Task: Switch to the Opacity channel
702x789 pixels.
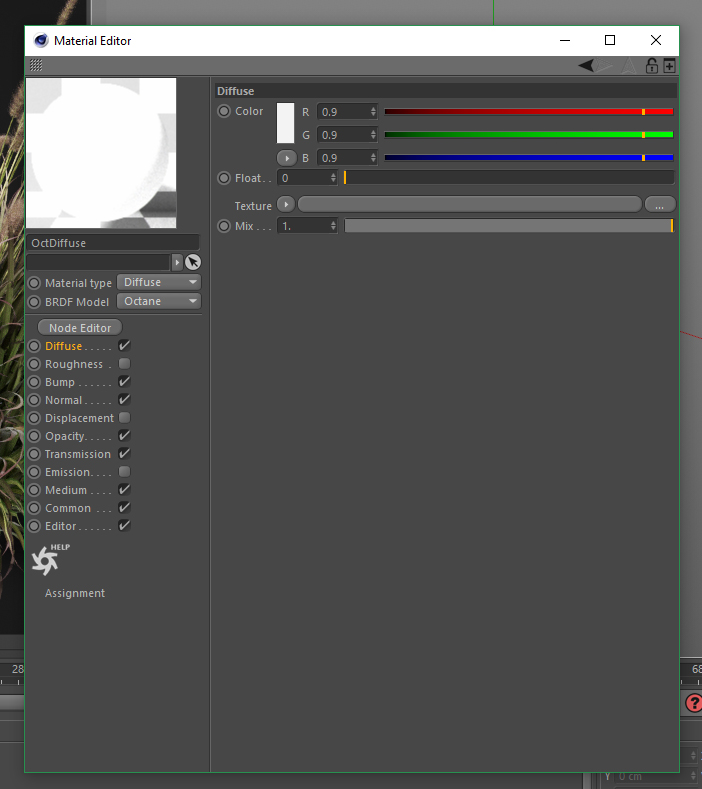Action: (65, 436)
